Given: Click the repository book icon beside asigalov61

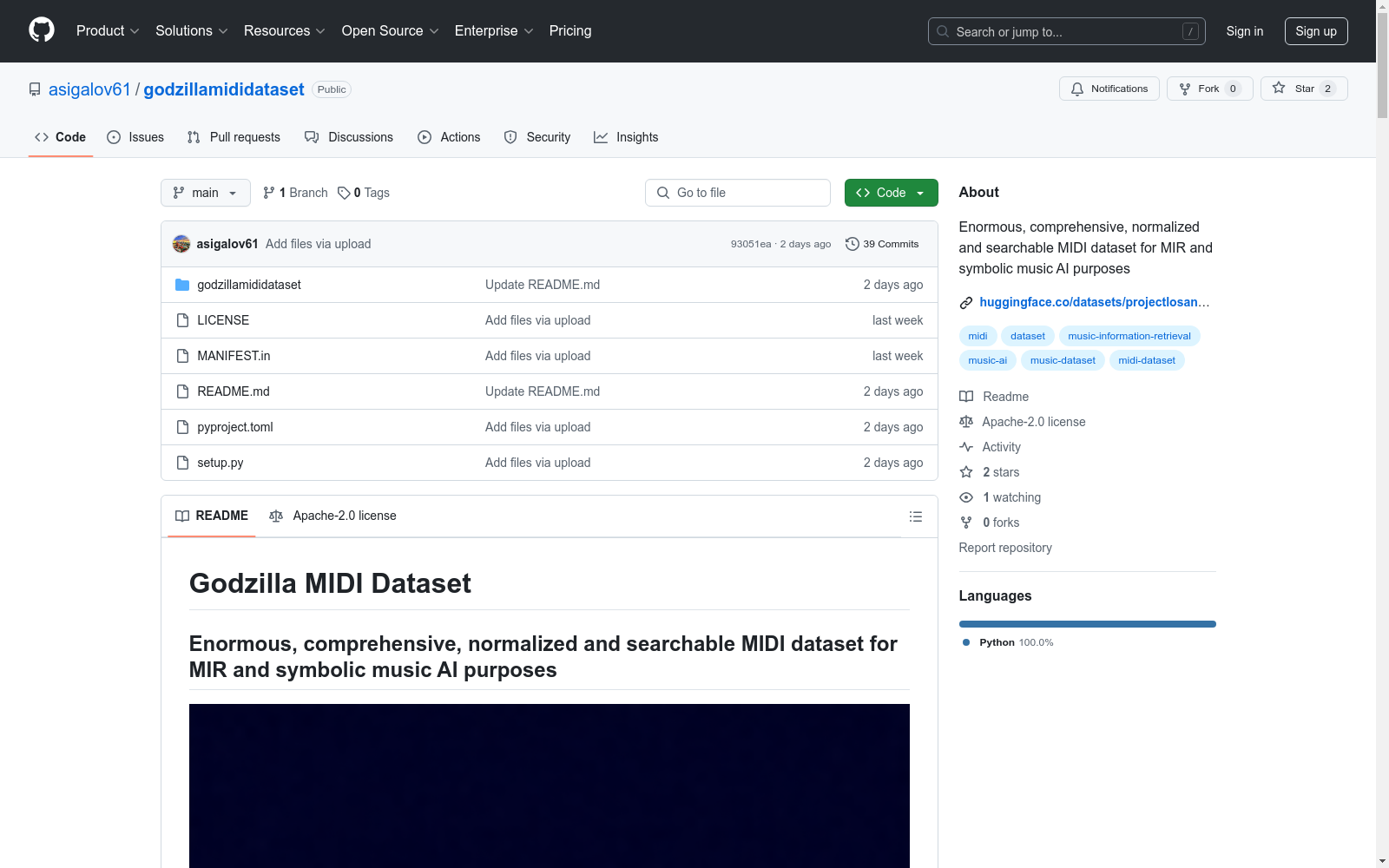Looking at the screenshot, I should coord(35,89).
